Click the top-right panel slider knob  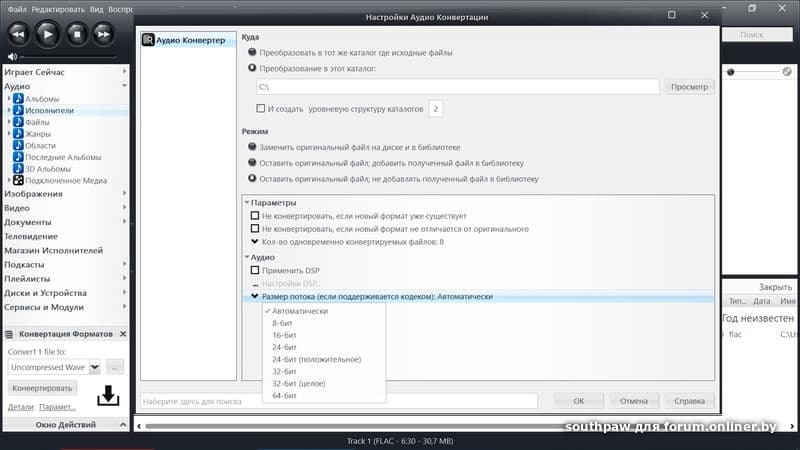[x=731, y=72]
